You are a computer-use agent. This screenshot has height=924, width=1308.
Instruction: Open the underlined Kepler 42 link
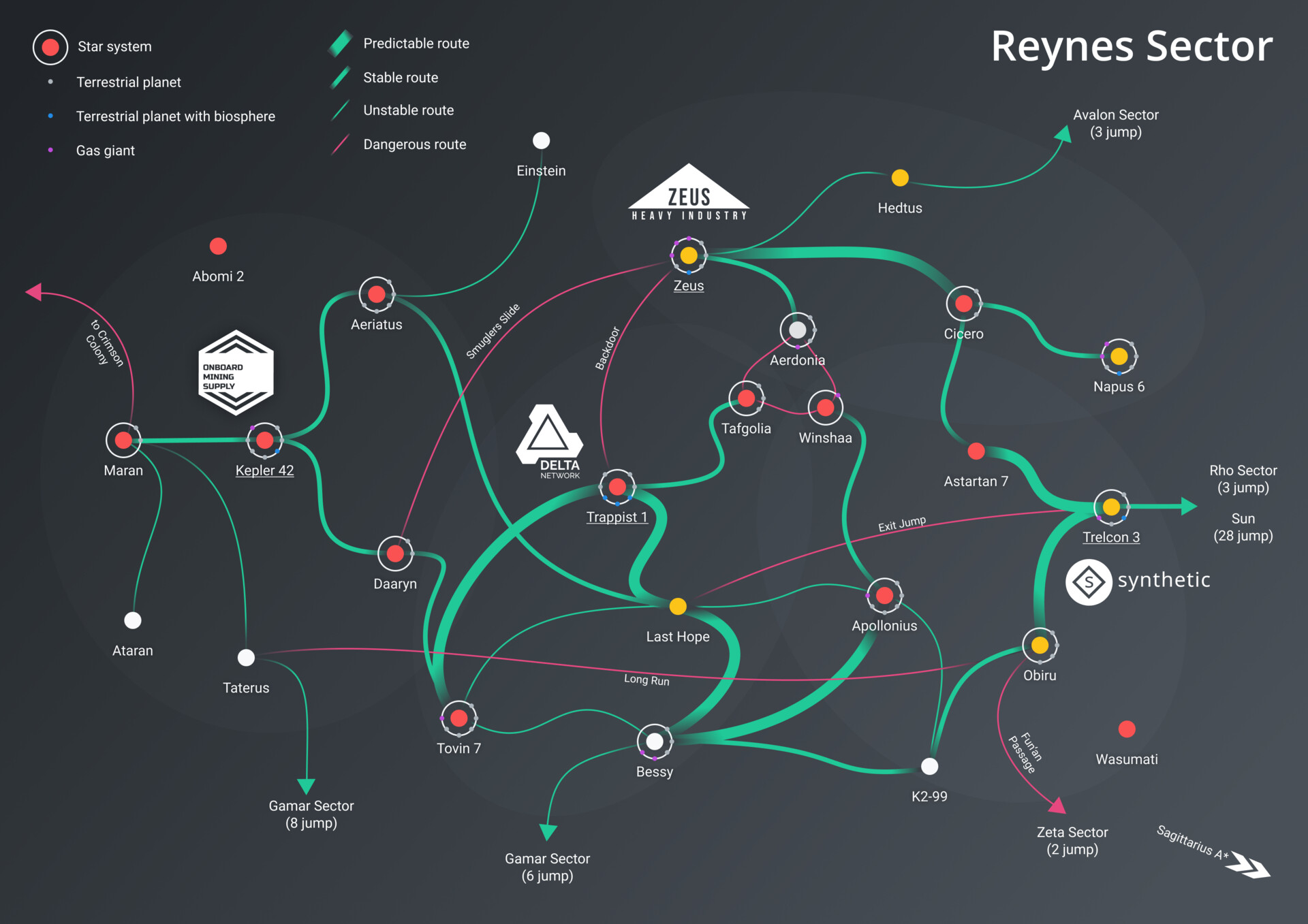pos(265,470)
